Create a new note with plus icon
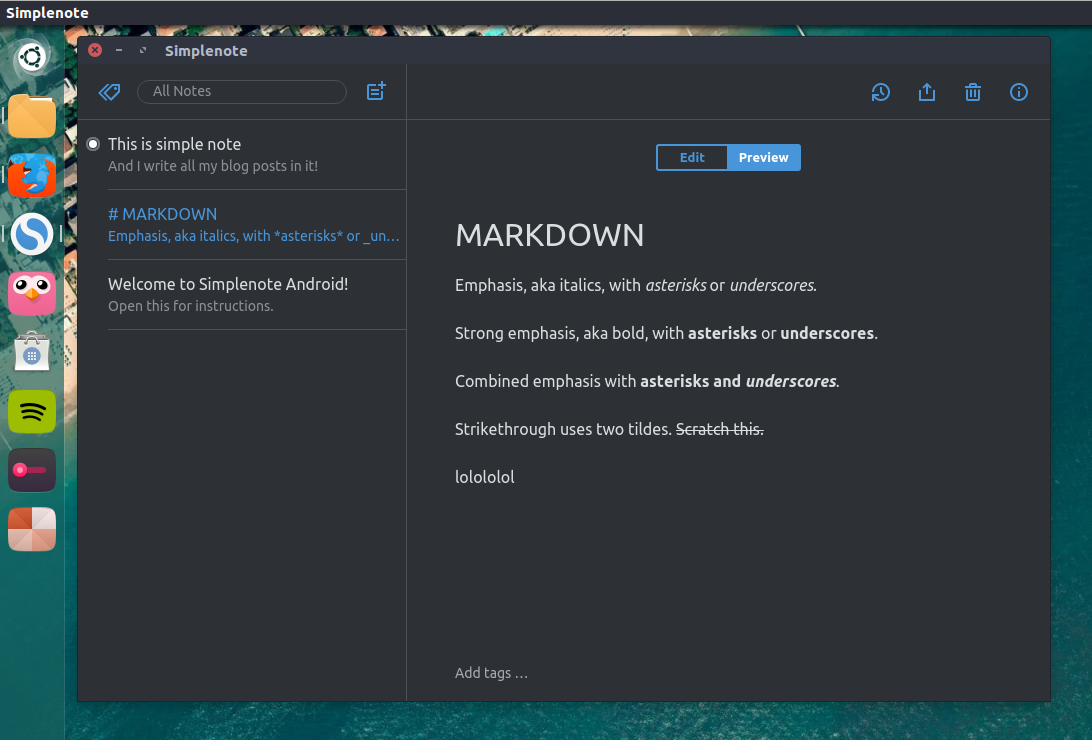The image size is (1092, 740). [x=376, y=91]
